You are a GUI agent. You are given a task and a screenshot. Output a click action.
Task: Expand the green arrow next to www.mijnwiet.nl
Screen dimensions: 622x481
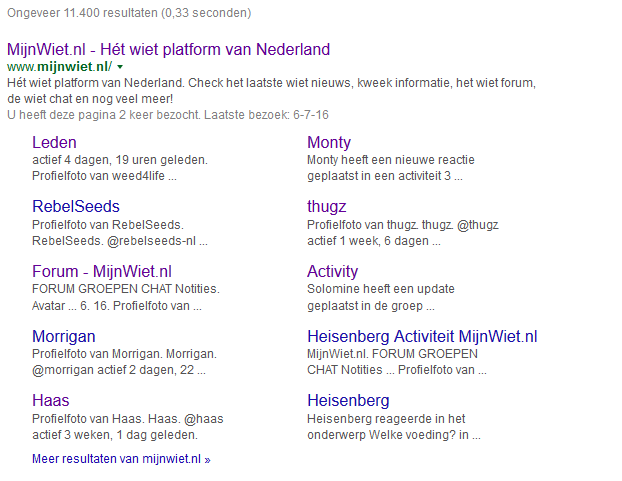pos(120,67)
